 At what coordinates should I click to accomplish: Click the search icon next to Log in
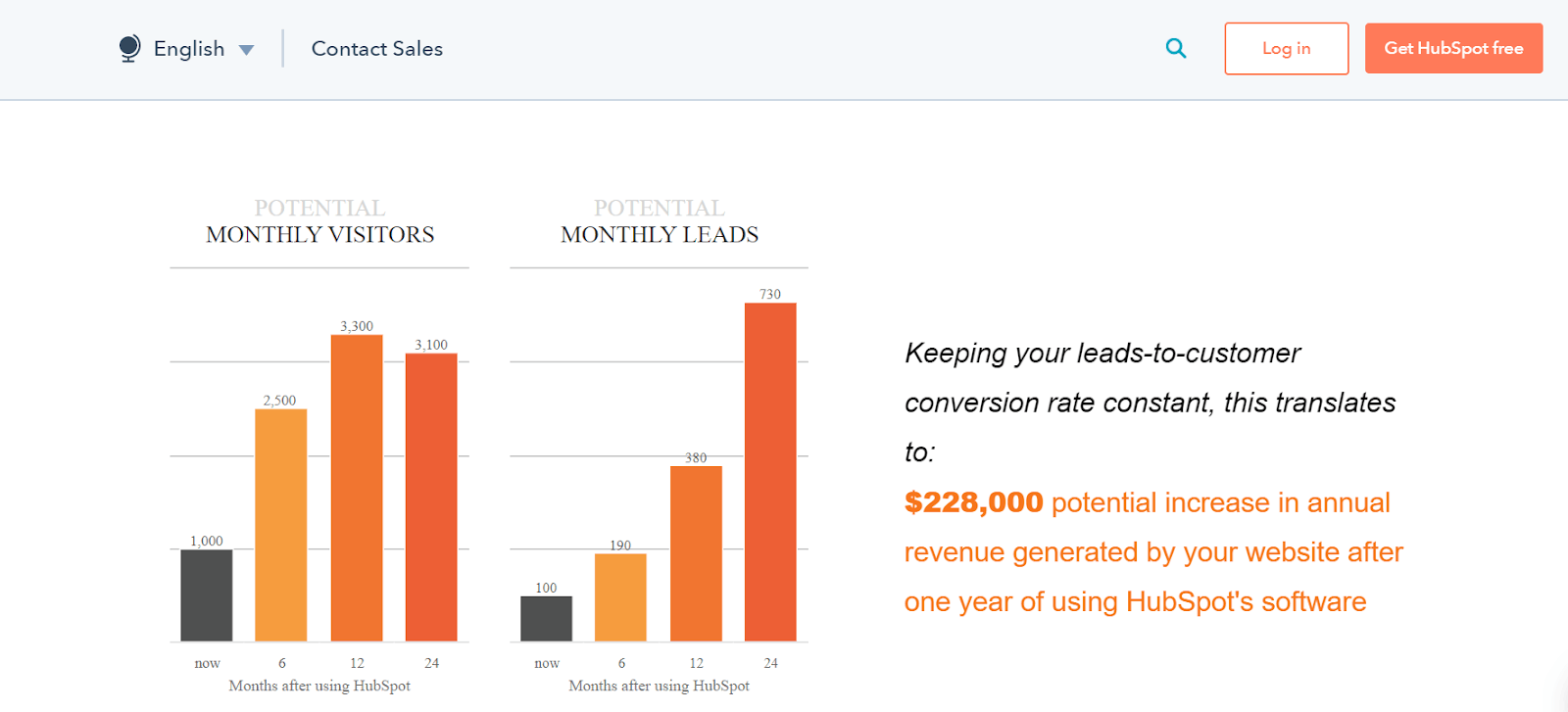1175,47
